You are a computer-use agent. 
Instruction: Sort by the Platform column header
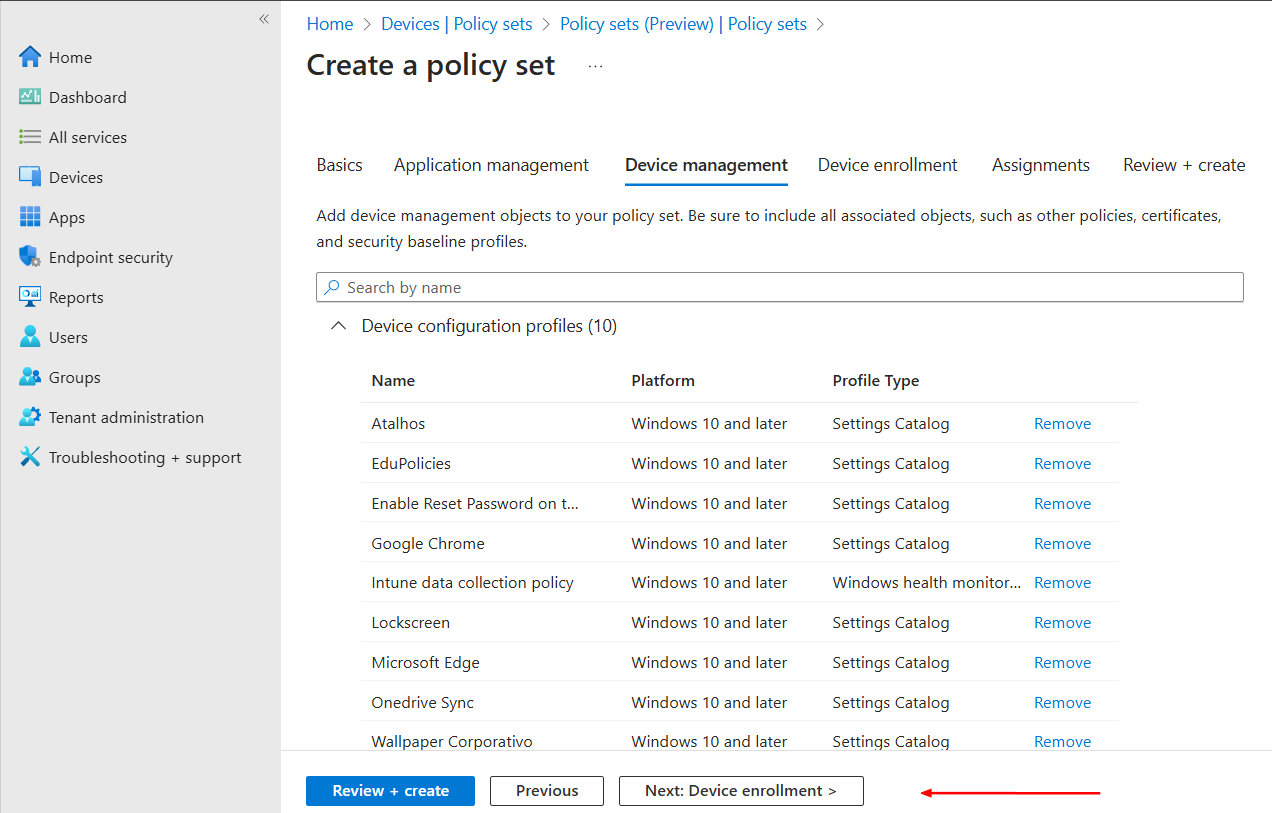point(663,381)
